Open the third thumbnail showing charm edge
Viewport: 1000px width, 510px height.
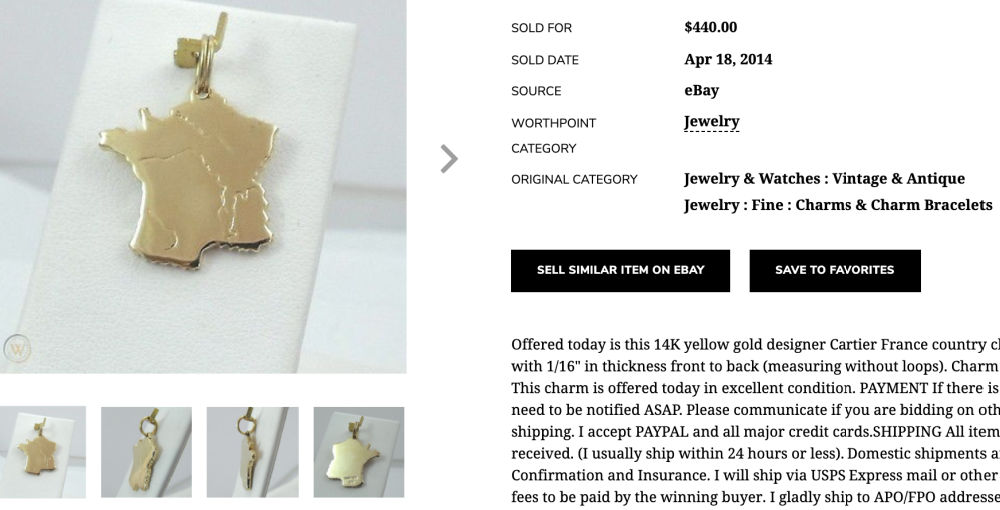(x=252, y=452)
